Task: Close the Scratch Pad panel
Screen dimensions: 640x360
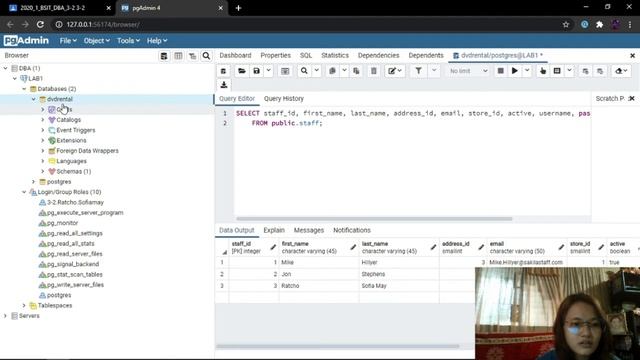Action: pos(632,98)
